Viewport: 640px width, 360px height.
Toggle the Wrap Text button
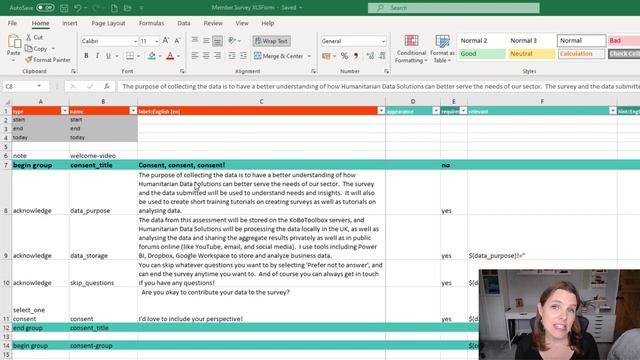[271, 41]
